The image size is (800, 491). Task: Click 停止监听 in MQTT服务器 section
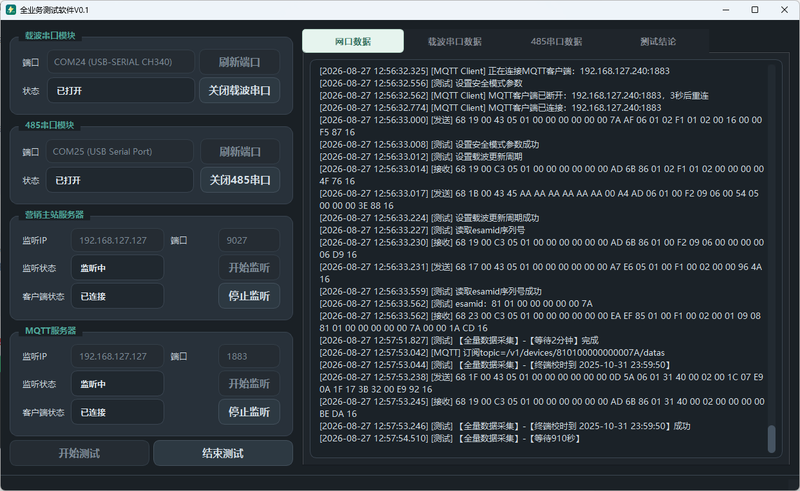pos(249,412)
